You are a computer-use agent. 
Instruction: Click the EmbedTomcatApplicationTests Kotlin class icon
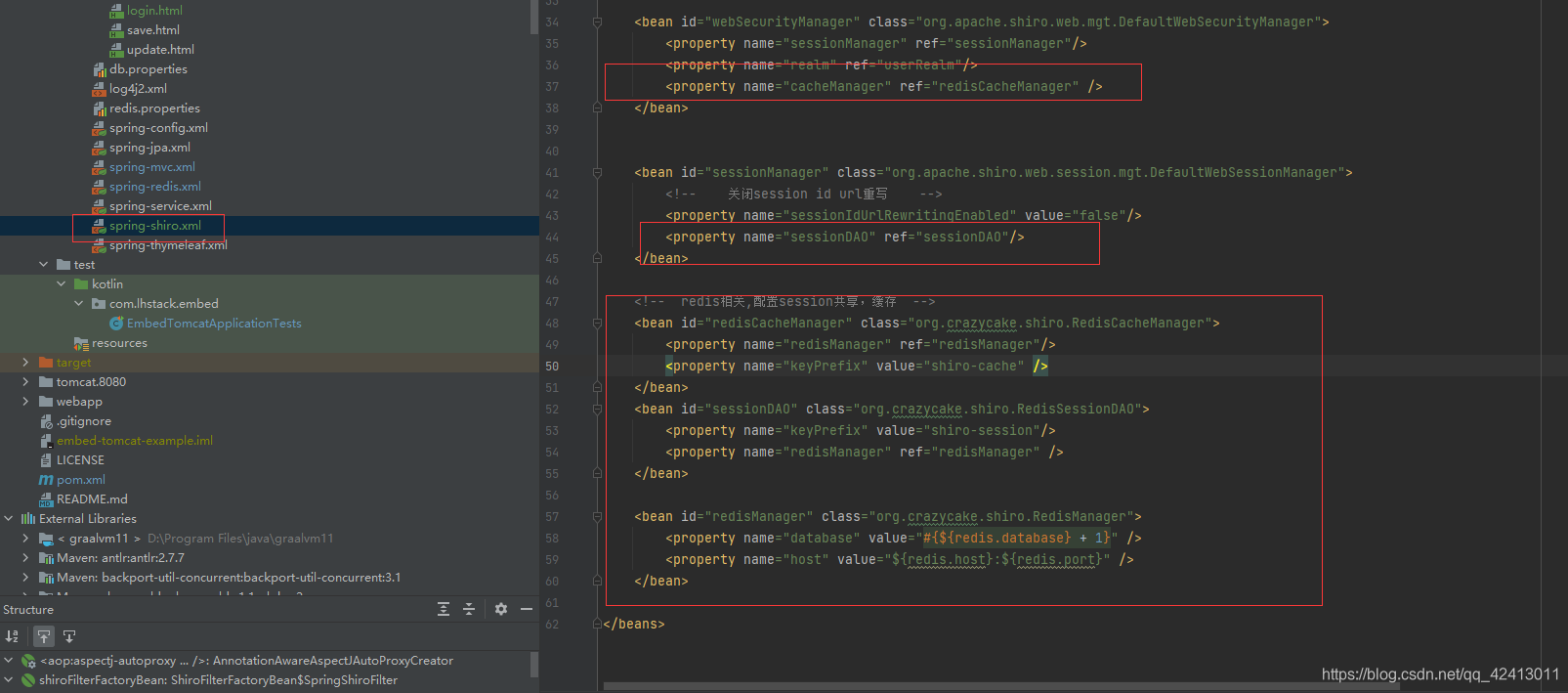click(x=116, y=324)
